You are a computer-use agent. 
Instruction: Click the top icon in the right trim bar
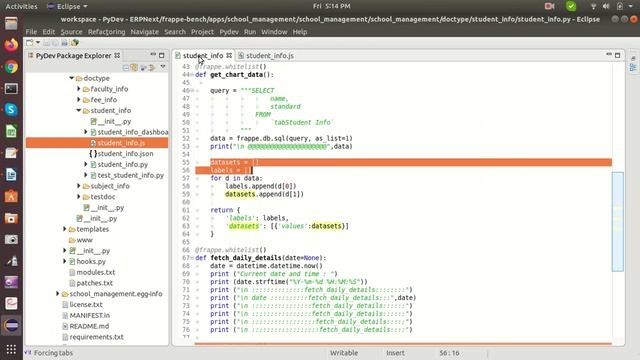pyautogui.click(x=633, y=58)
